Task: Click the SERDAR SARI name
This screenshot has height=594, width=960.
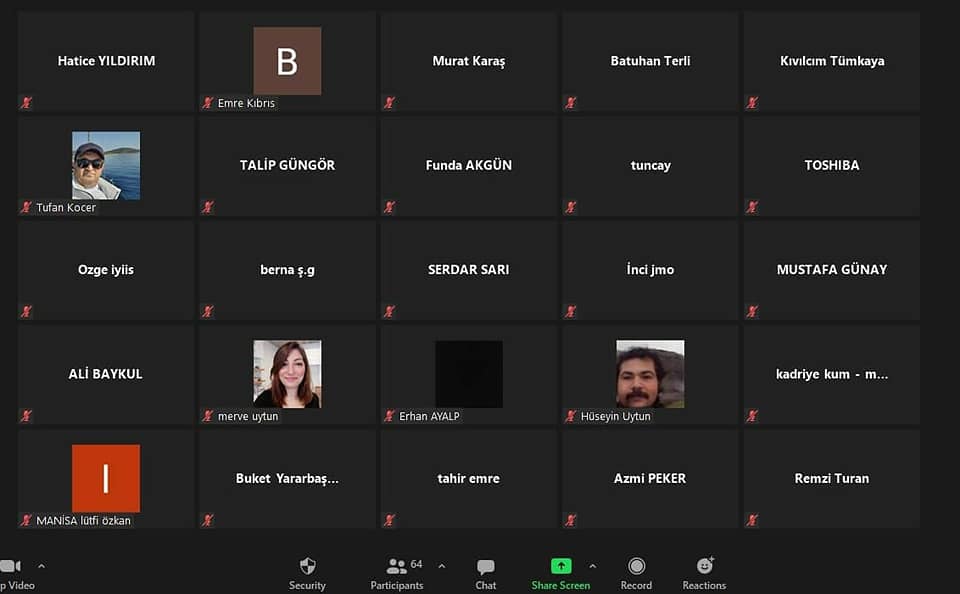Action: [x=469, y=269]
